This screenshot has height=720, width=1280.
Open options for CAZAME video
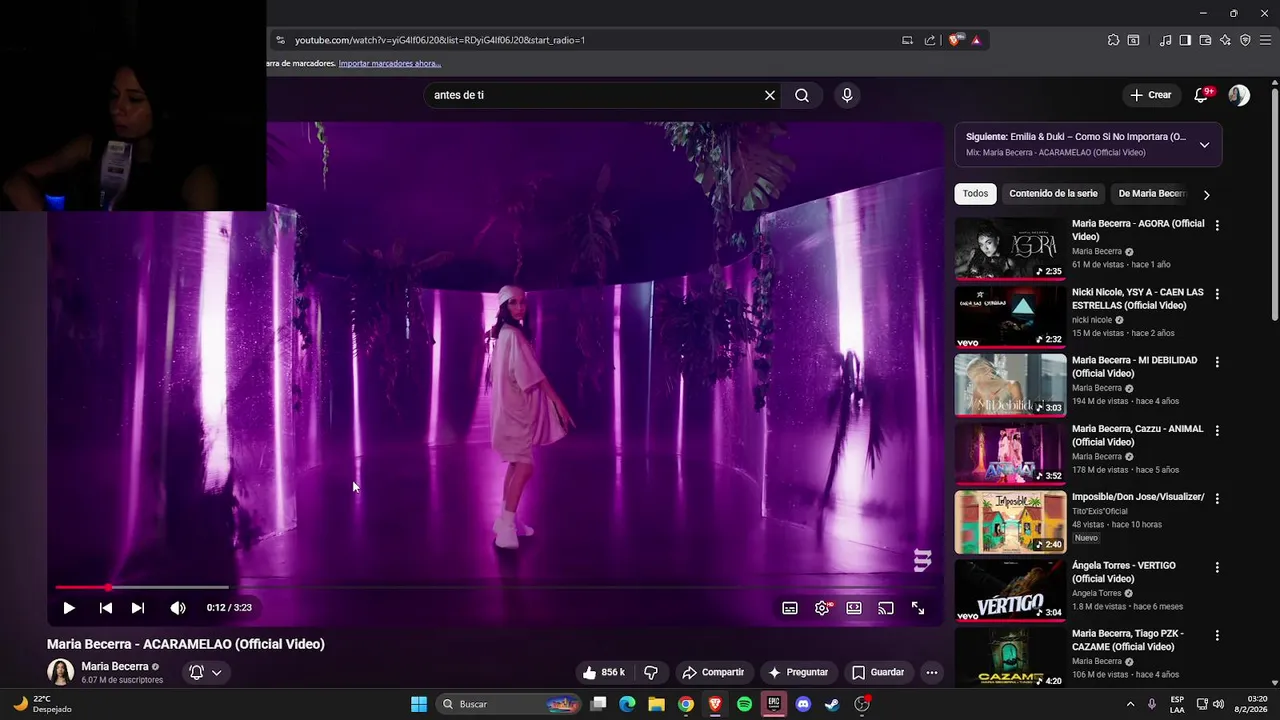[x=1217, y=635]
